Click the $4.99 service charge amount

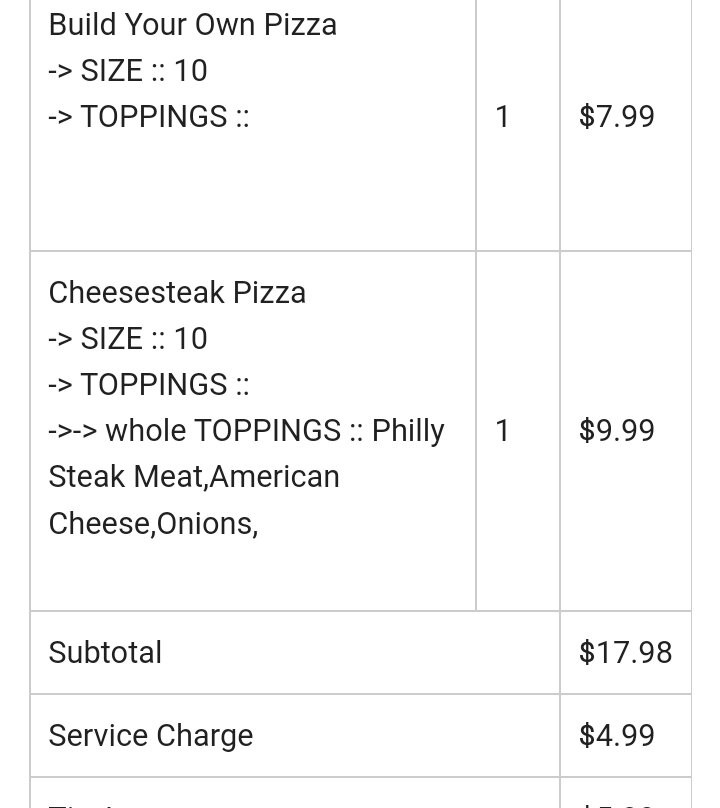pos(617,735)
